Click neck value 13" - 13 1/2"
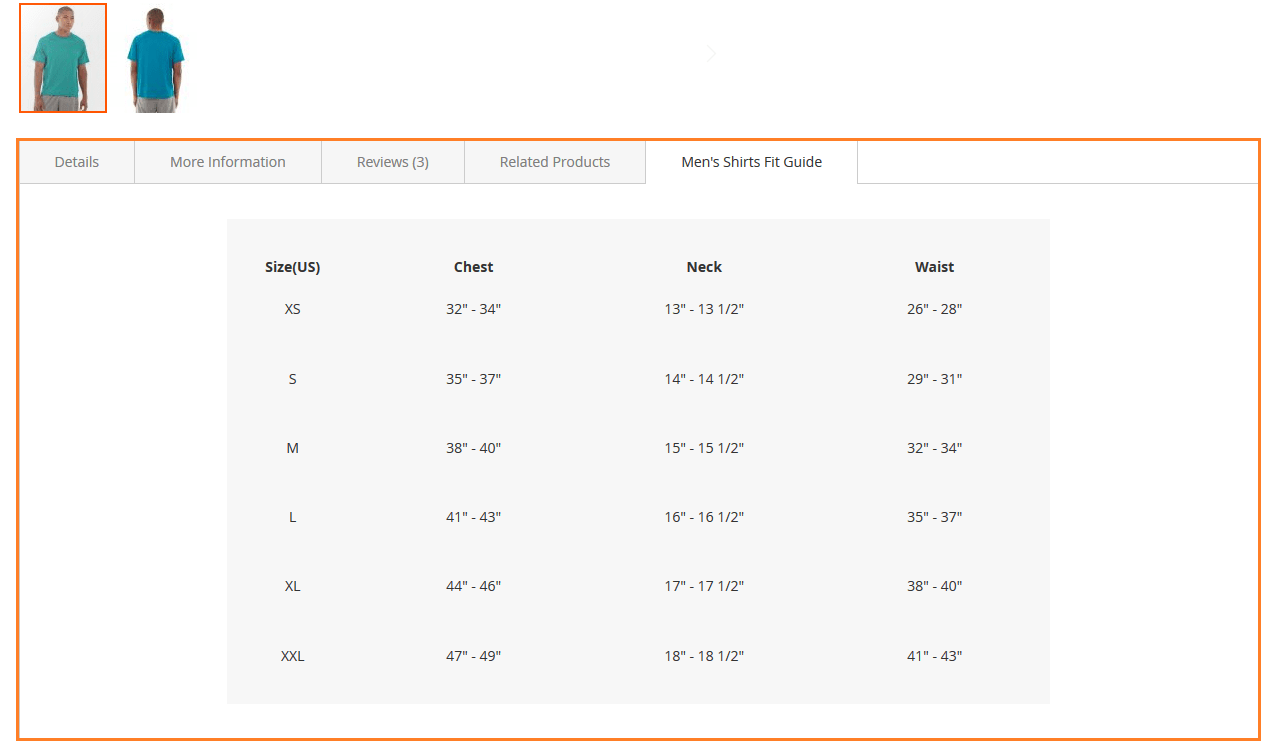This screenshot has width=1279, height=750. pos(704,309)
